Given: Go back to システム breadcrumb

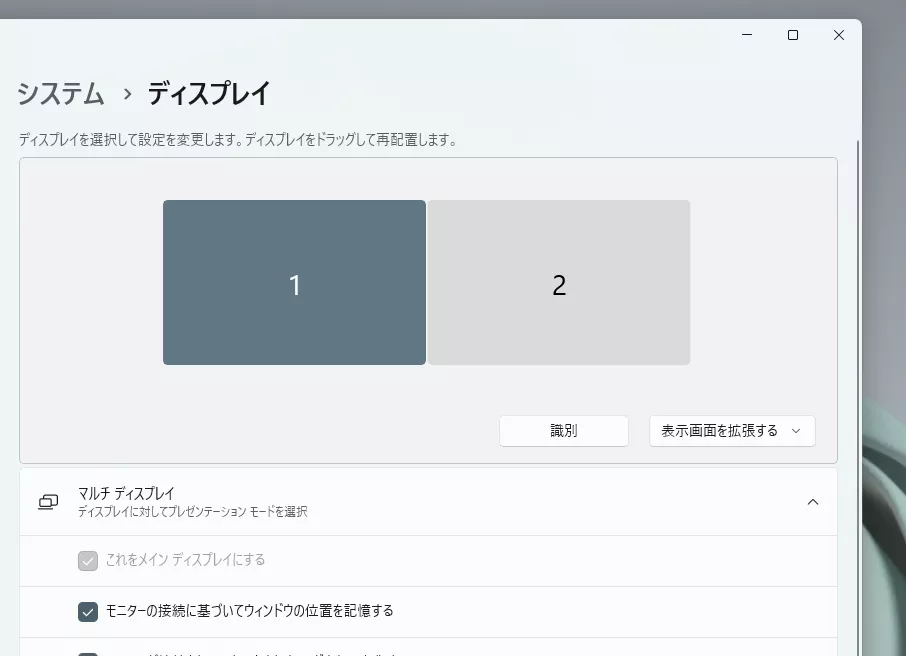Looking at the screenshot, I should (61, 94).
